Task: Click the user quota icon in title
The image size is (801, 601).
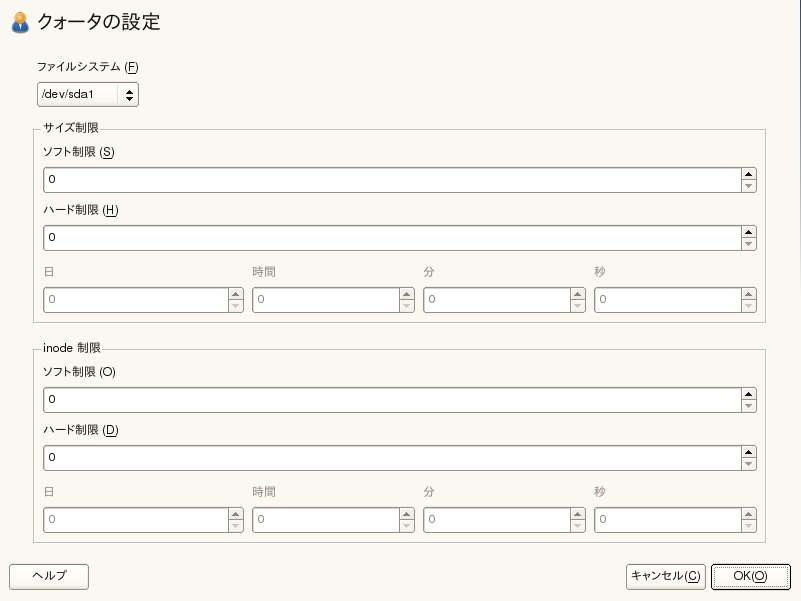Action: tap(20, 22)
